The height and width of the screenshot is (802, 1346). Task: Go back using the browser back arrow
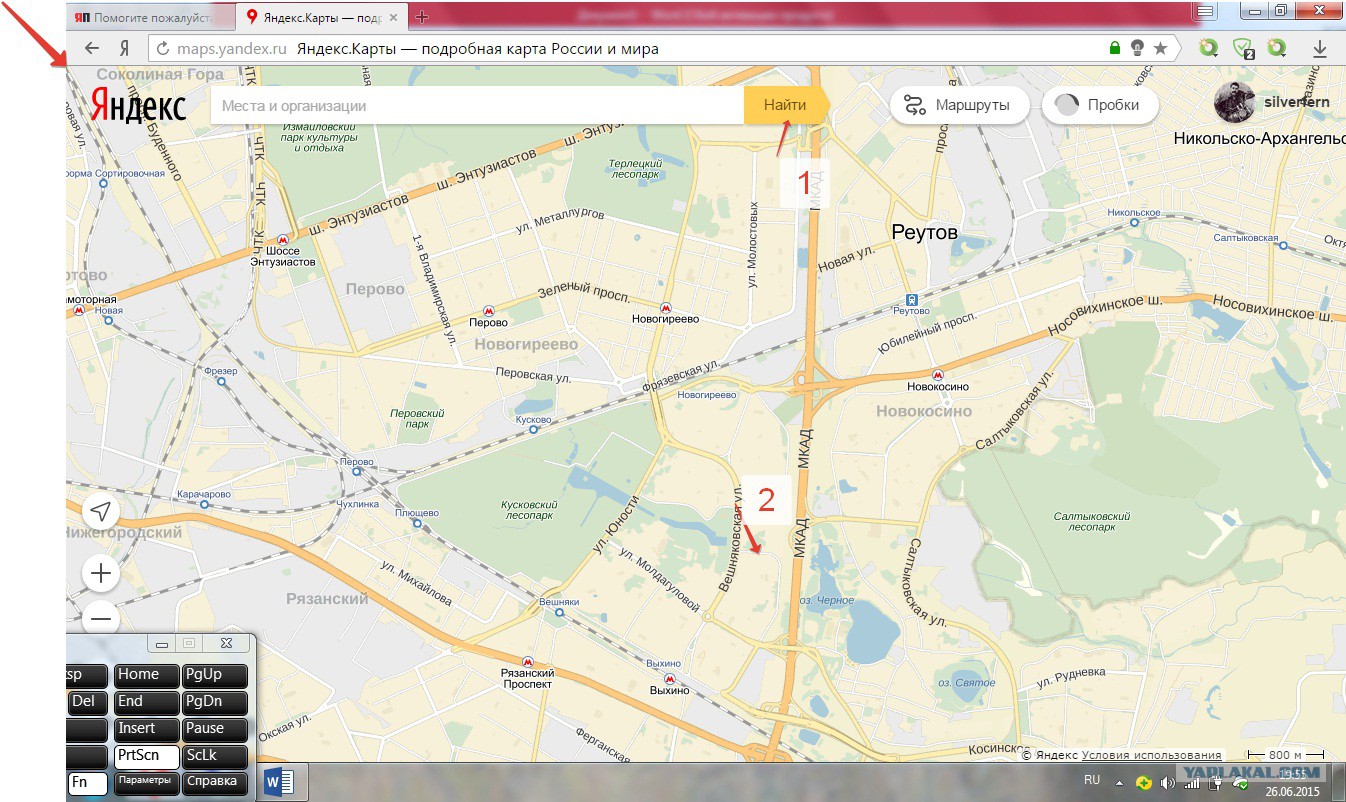coord(92,48)
